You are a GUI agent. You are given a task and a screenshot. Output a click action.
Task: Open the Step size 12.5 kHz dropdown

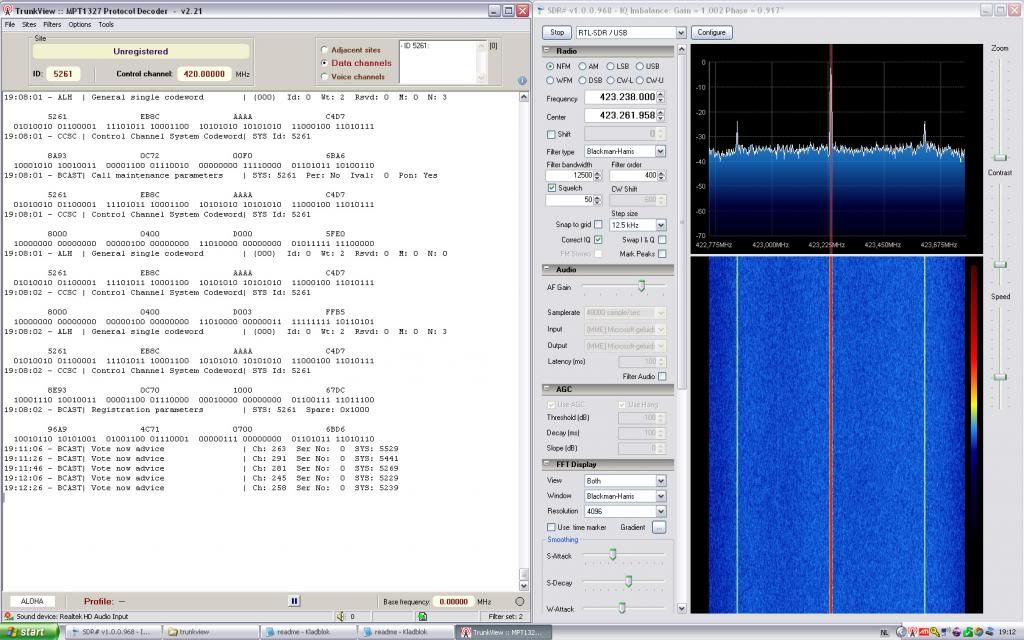(661, 225)
